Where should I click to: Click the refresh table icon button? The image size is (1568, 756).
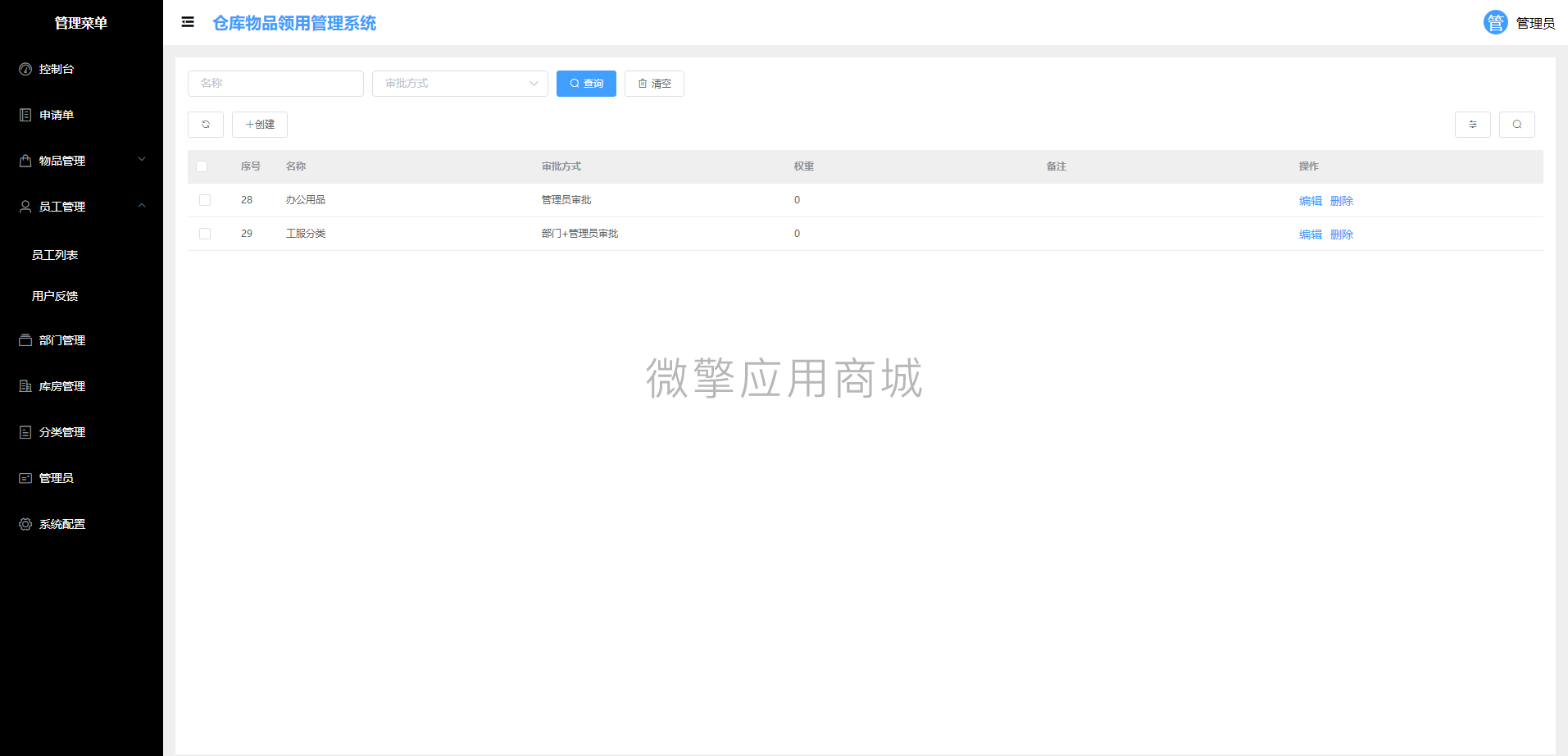[x=206, y=125]
